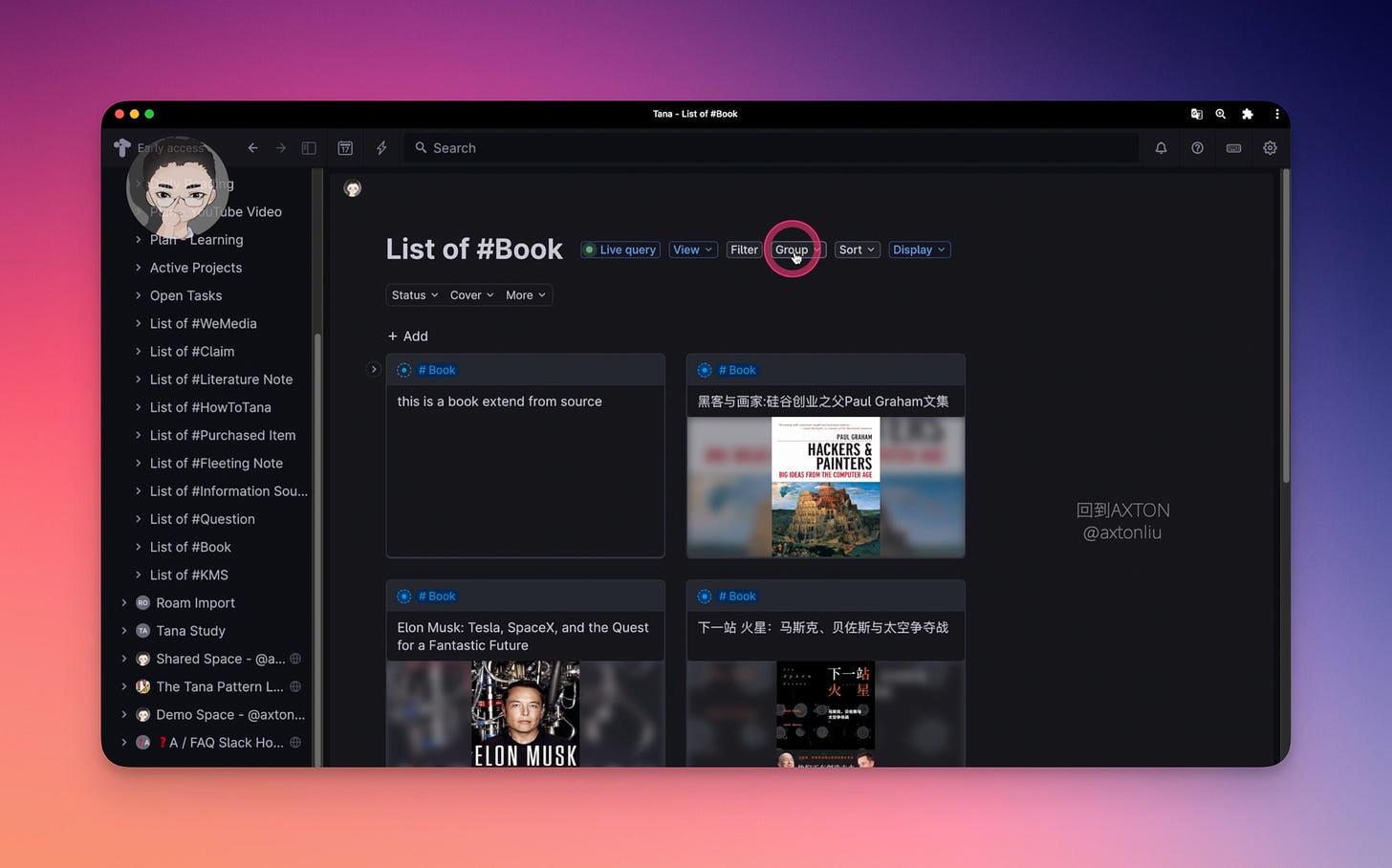Click the Filter button
This screenshot has height=868, width=1392.
(x=744, y=250)
